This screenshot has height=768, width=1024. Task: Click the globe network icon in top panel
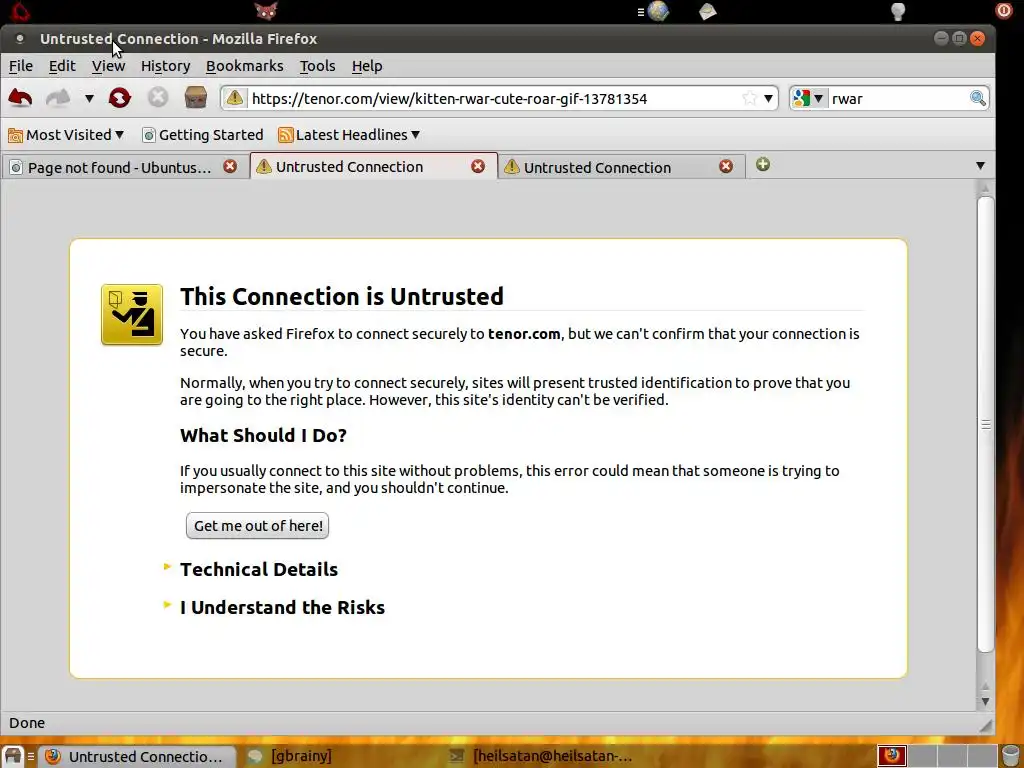658,11
